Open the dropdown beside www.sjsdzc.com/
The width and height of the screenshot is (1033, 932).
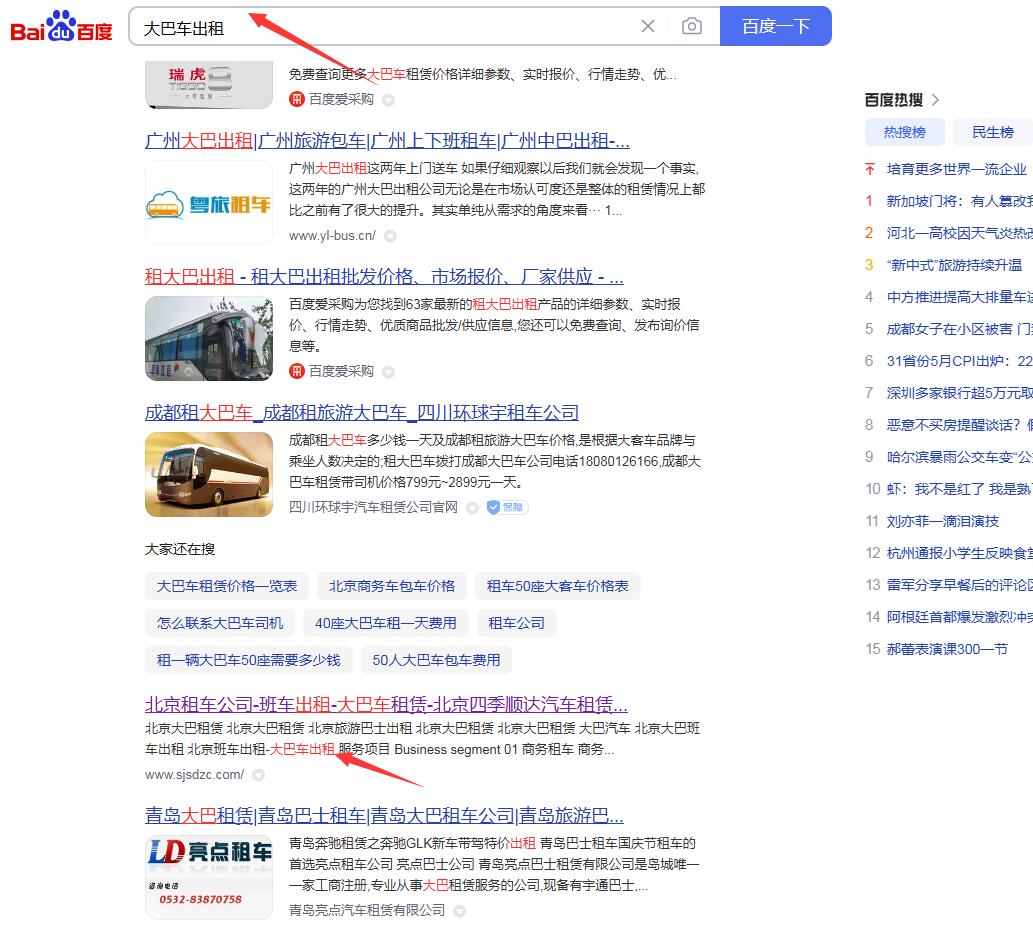259,775
